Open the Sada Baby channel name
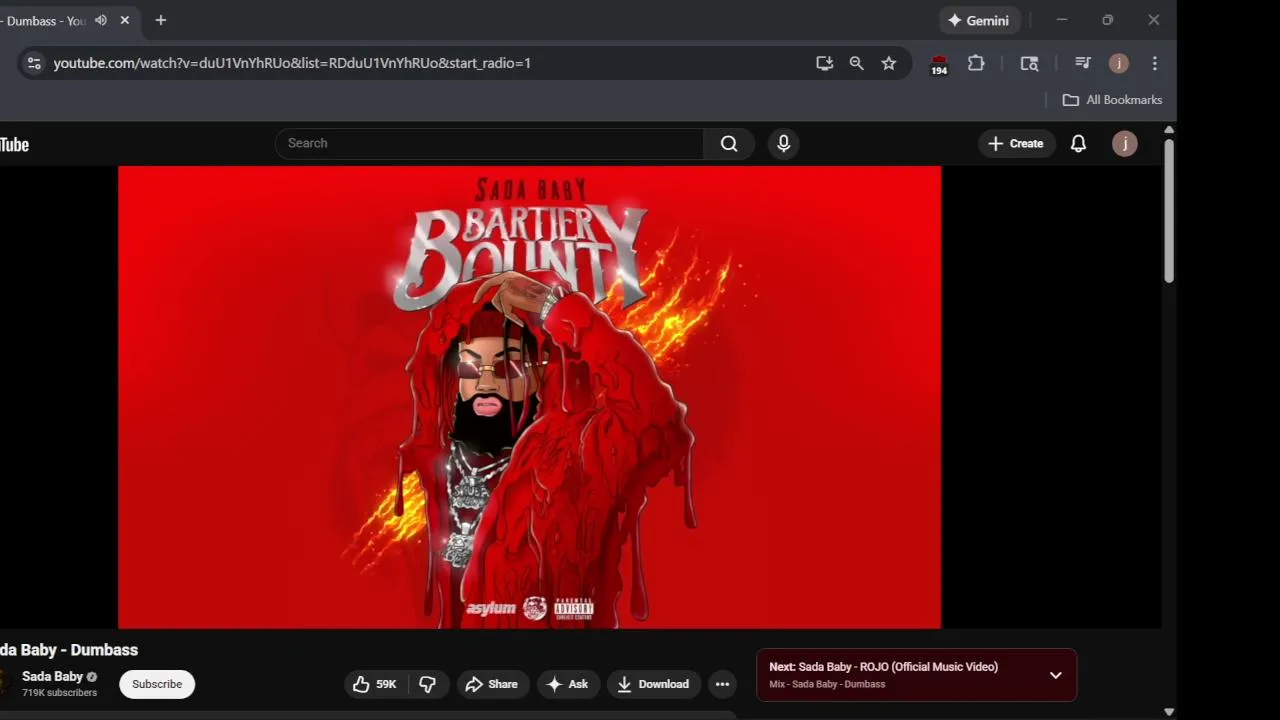 click(52, 676)
